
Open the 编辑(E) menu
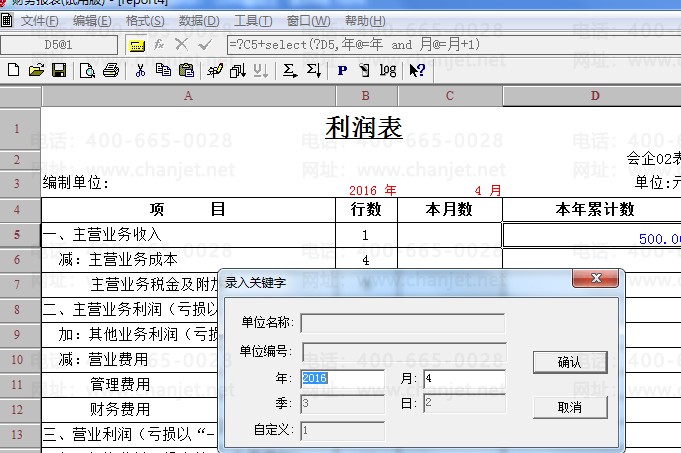92,21
